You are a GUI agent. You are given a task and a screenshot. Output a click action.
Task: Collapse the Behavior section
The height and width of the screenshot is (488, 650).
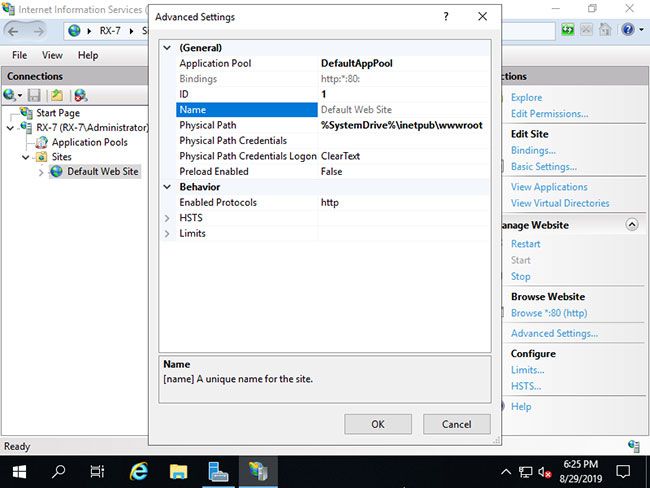167,187
